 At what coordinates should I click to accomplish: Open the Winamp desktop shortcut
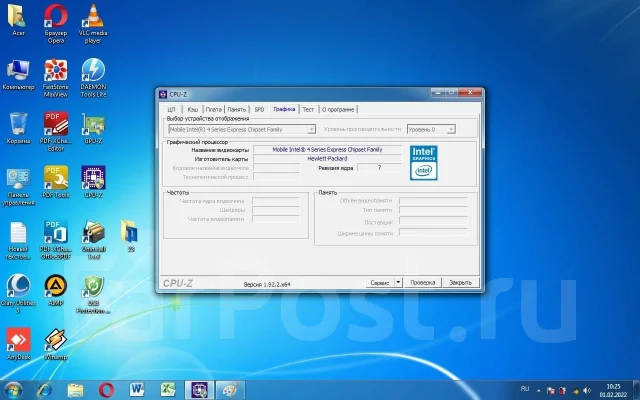click(x=56, y=344)
